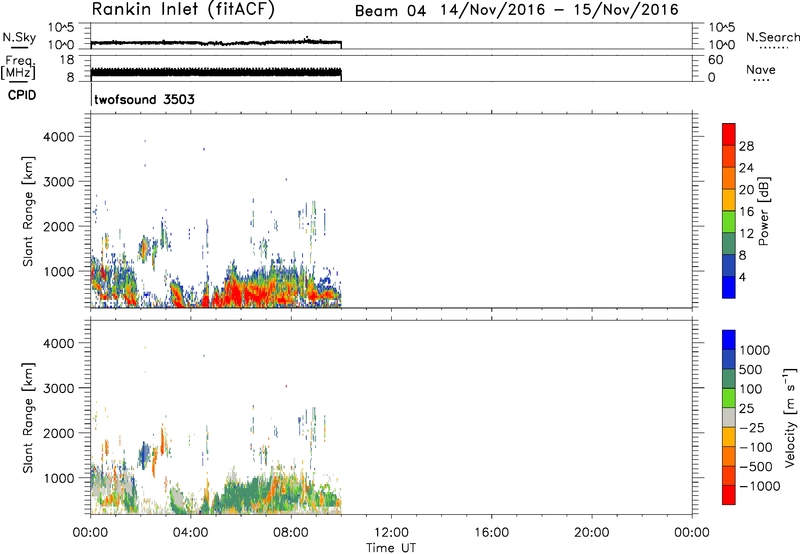Click the 16:00 time axis label
Screen dimensions: 800x554
(x=491, y=533)
